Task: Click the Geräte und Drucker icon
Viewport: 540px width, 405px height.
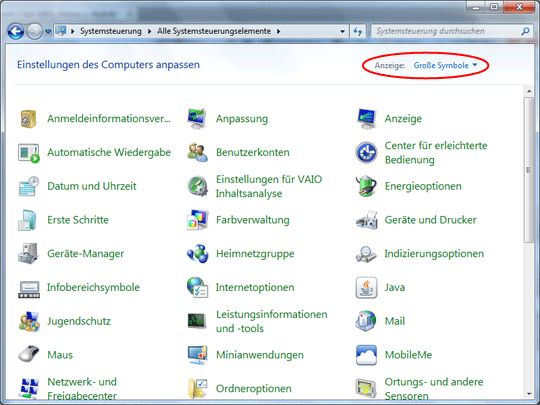Action: tap(366, 220)
